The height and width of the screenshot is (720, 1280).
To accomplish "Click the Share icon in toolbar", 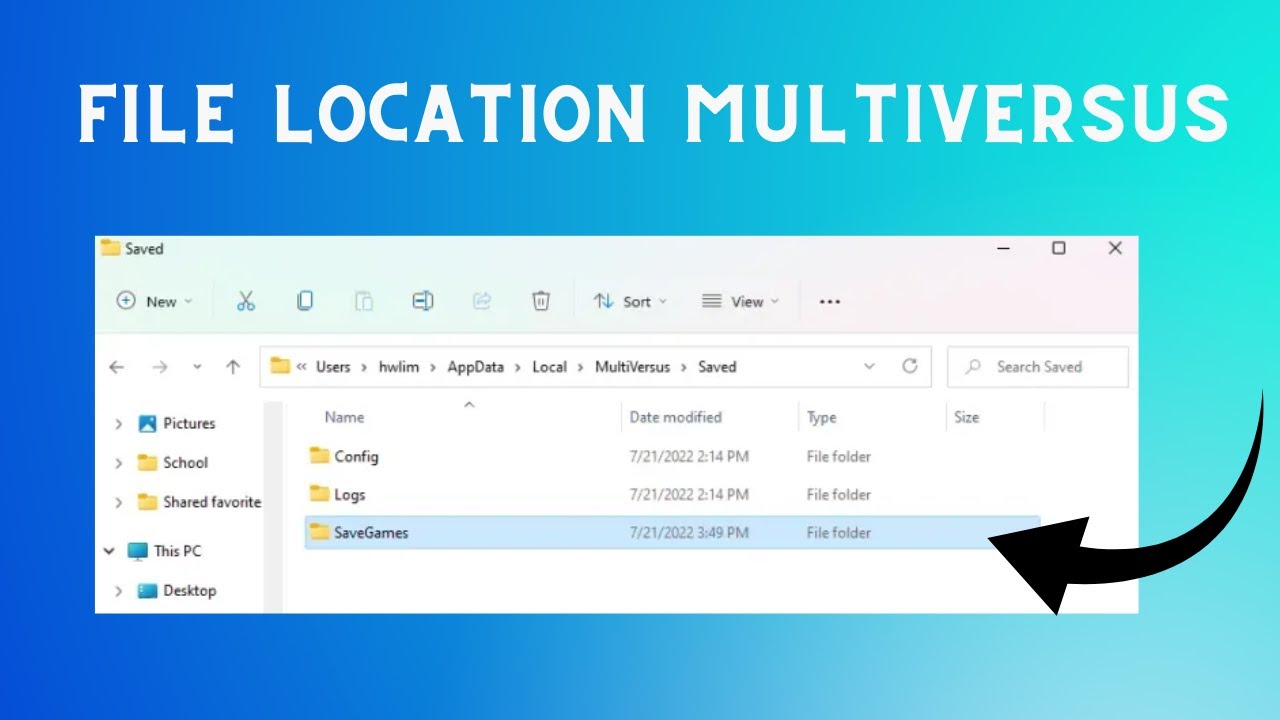I will click(481, 301).
